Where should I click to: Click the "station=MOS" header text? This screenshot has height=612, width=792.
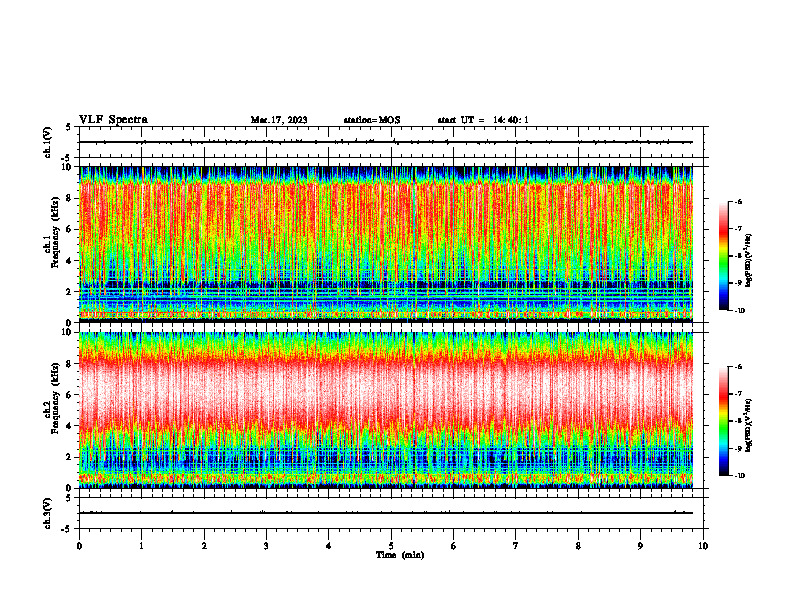click(x=372, y=120)
